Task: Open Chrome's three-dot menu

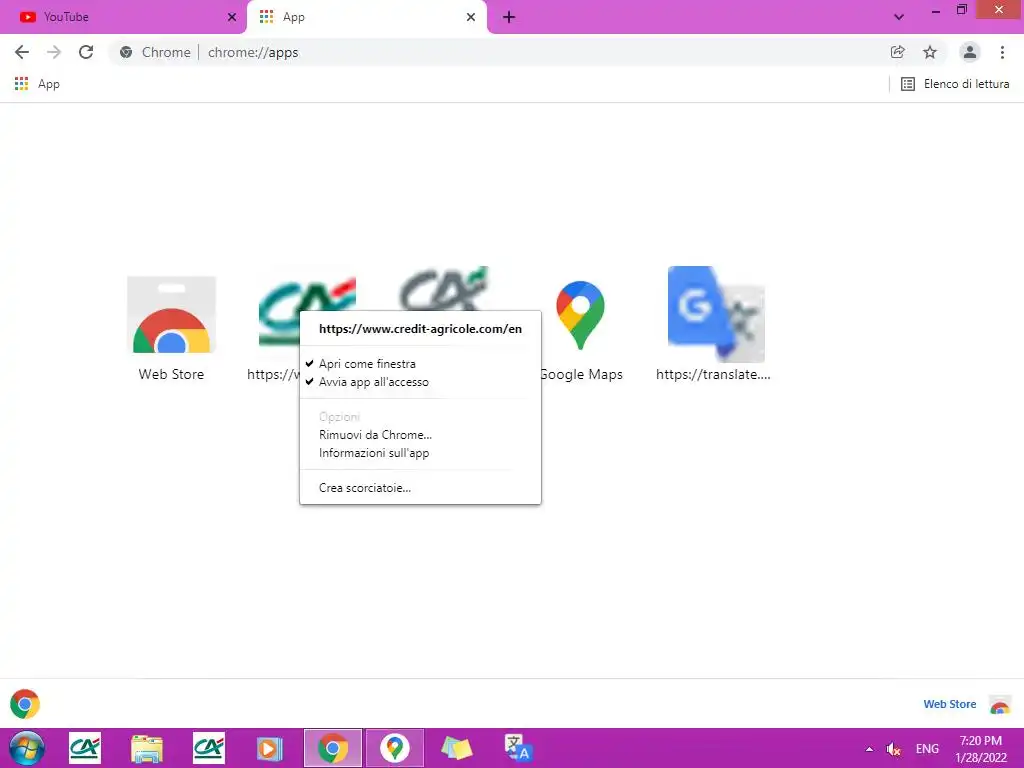Action: (1002, 52)
